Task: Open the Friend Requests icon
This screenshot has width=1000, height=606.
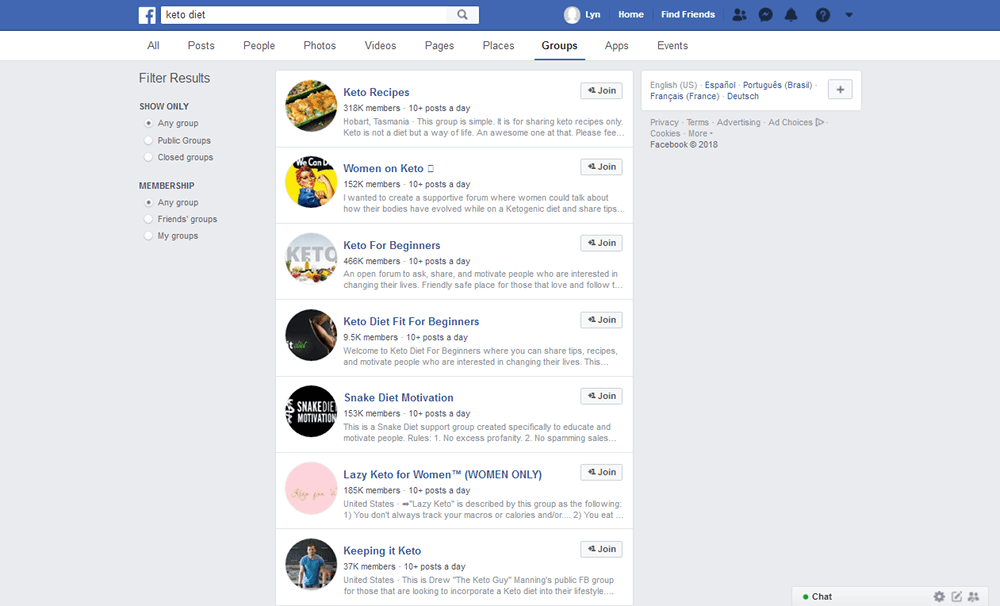Action: point(739,15)
